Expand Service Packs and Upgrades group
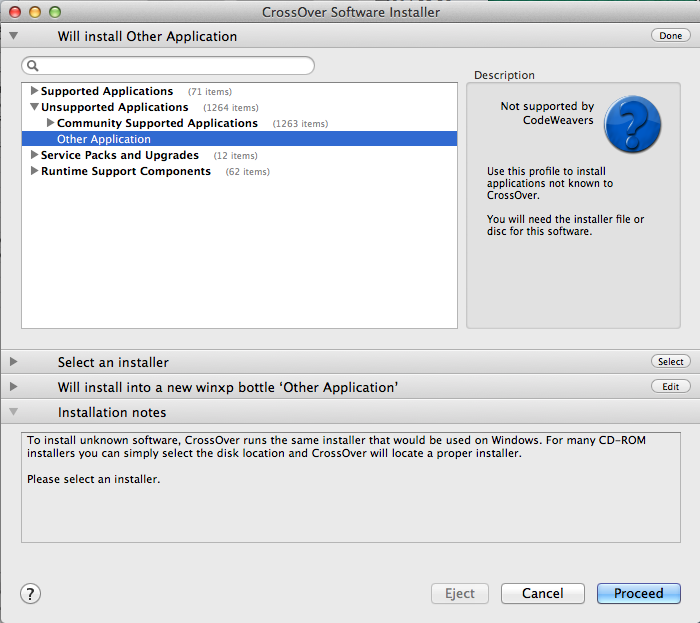This screenshot has height=623, width=700. 34,155
